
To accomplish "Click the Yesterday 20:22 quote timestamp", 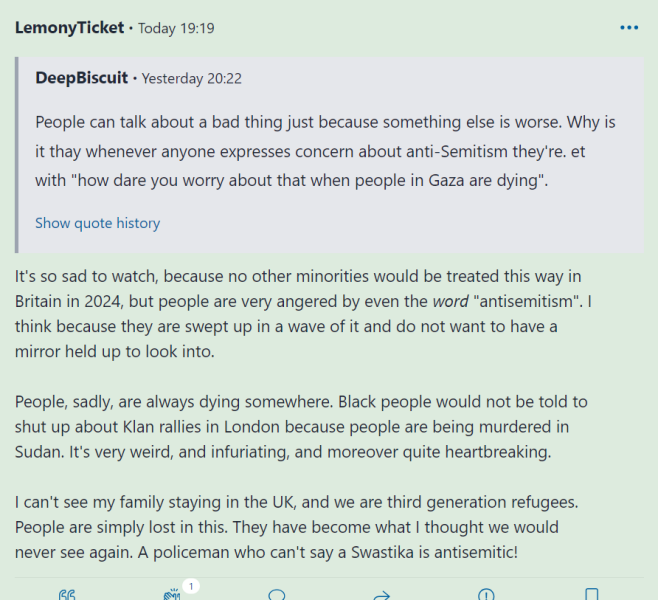I will [192, 78].
